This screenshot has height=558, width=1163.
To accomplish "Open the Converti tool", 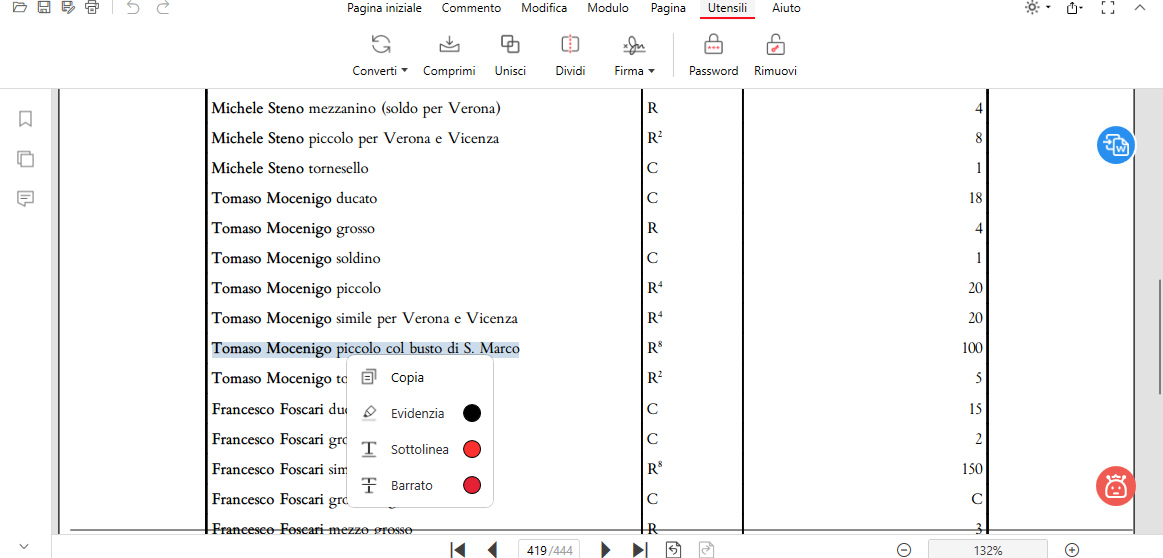I will tap(380, 55).
